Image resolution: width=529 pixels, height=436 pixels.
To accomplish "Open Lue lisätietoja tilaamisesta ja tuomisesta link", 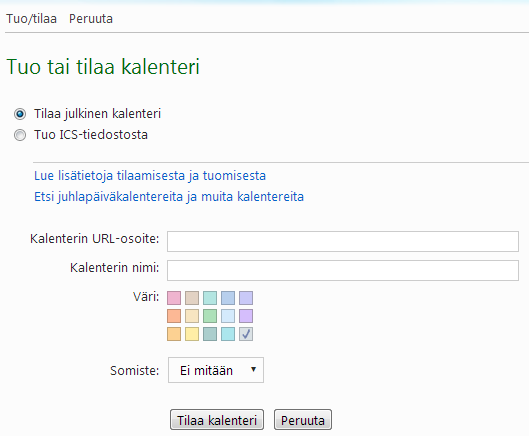I will click(150, 176).
